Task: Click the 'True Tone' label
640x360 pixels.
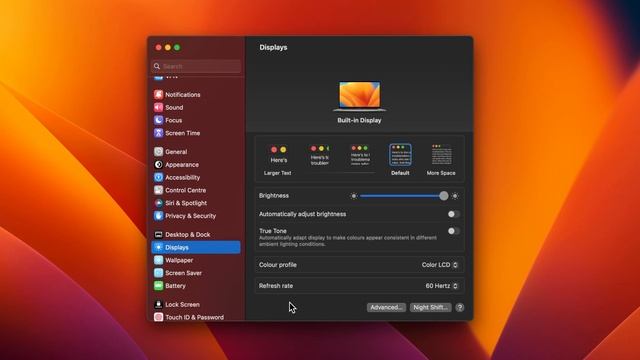Action: tap(273, 231)
